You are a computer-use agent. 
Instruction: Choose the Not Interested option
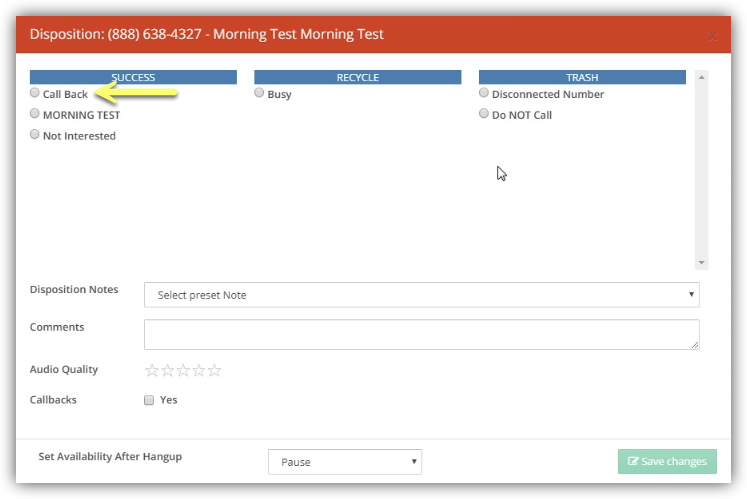(x=35, y=135)
